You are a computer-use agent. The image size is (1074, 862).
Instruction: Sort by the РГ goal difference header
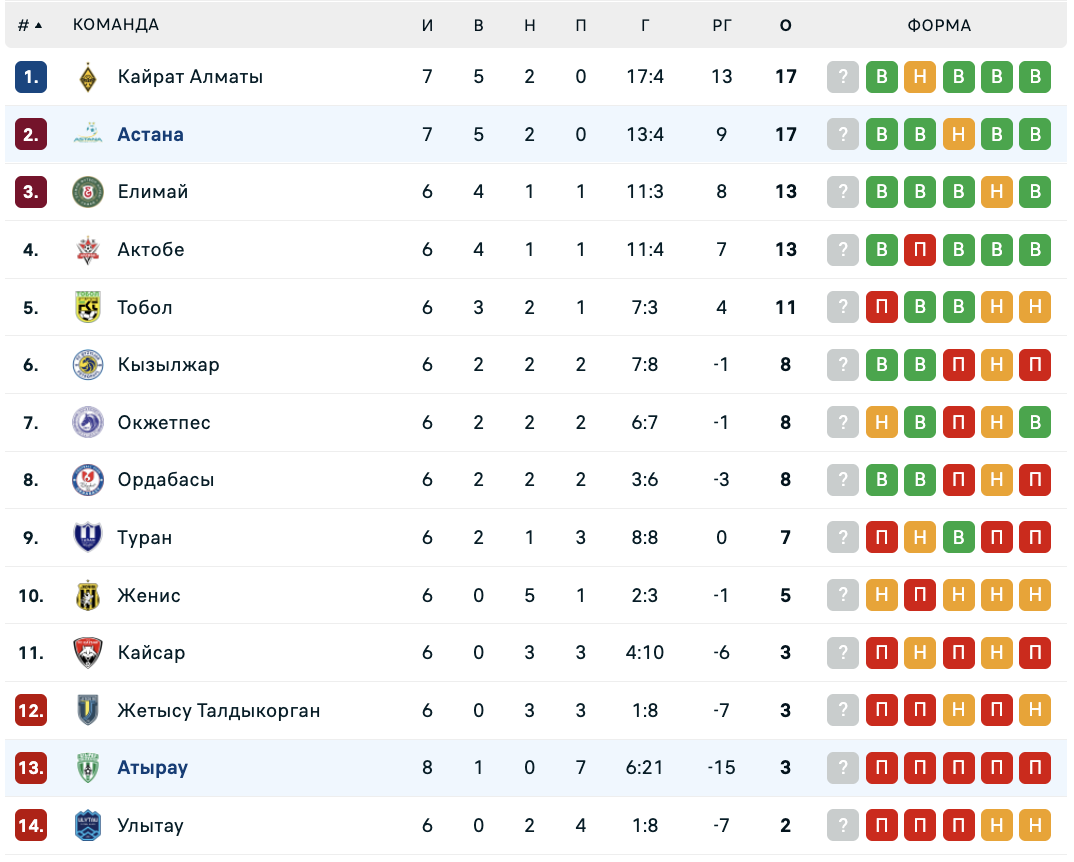coord(722,25)
